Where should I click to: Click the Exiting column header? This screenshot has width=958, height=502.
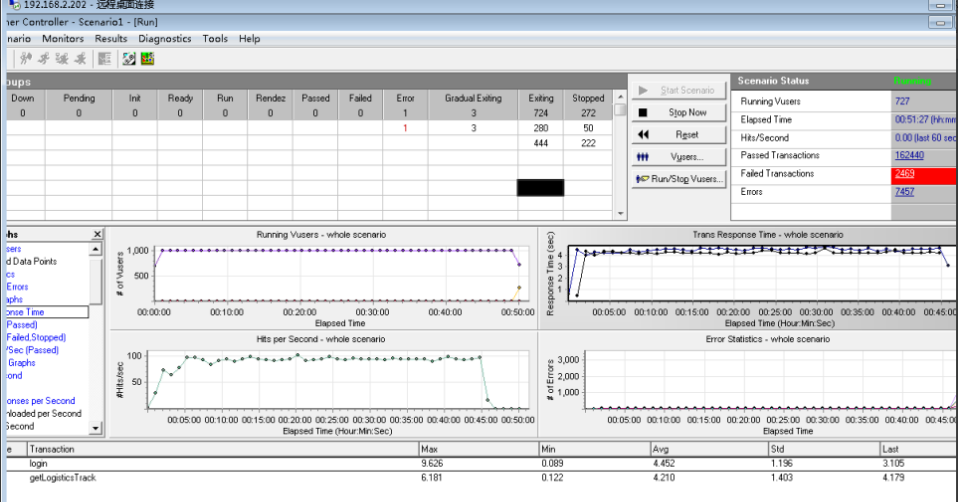click(541, 98)
